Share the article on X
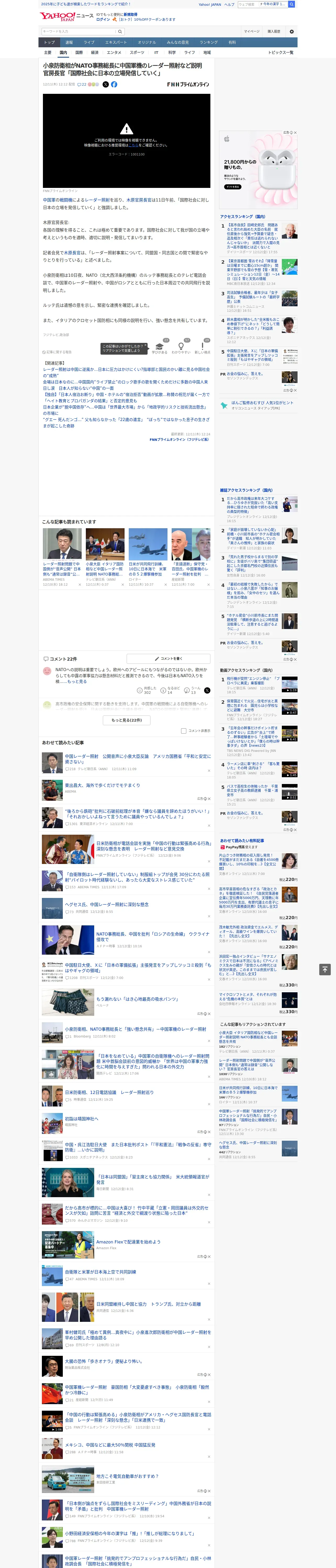Screen dimensions: 336x1568 tap(105, 85)
